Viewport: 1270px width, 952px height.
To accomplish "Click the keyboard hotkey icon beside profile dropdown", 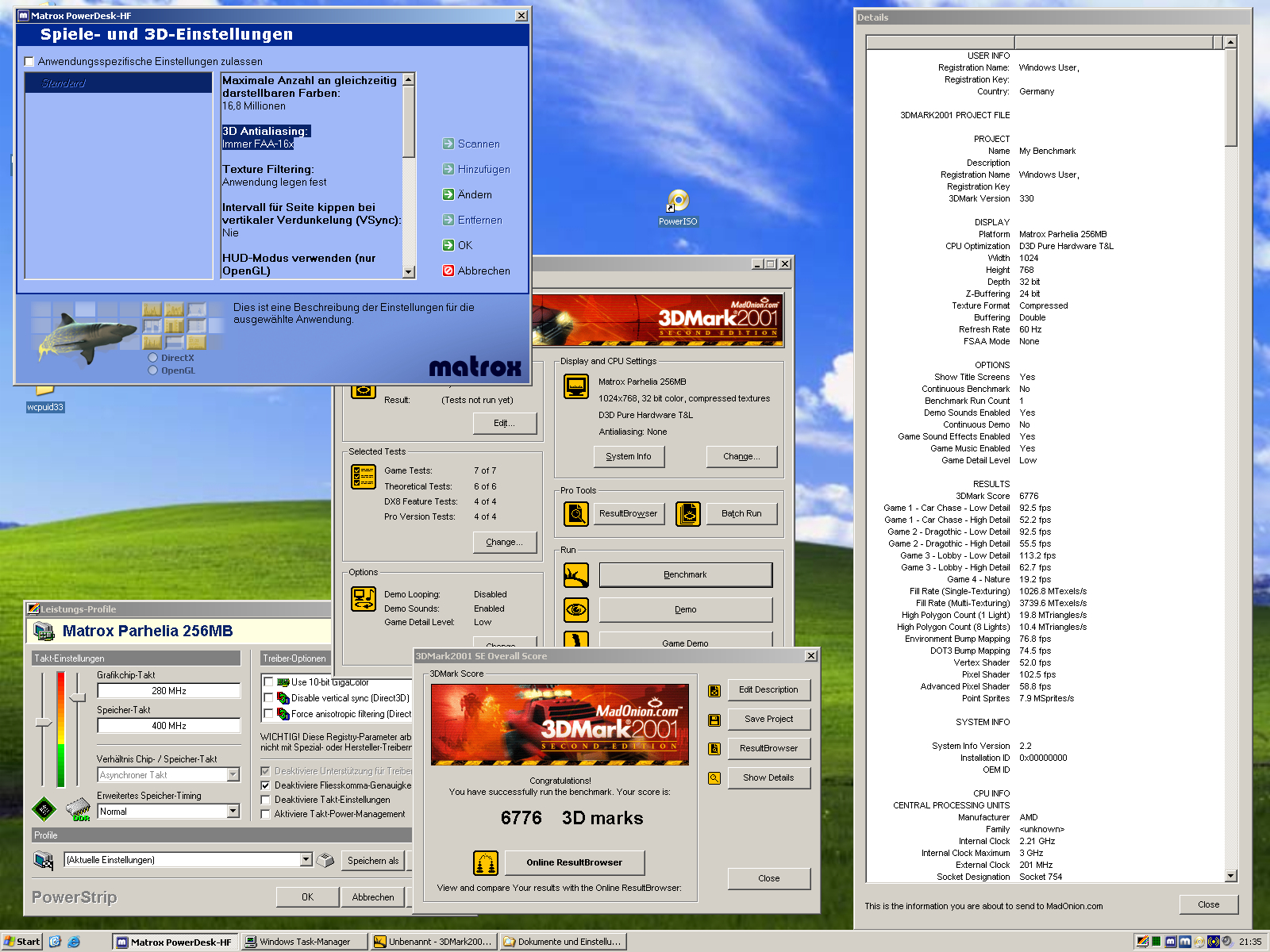I will pos(325,860).
